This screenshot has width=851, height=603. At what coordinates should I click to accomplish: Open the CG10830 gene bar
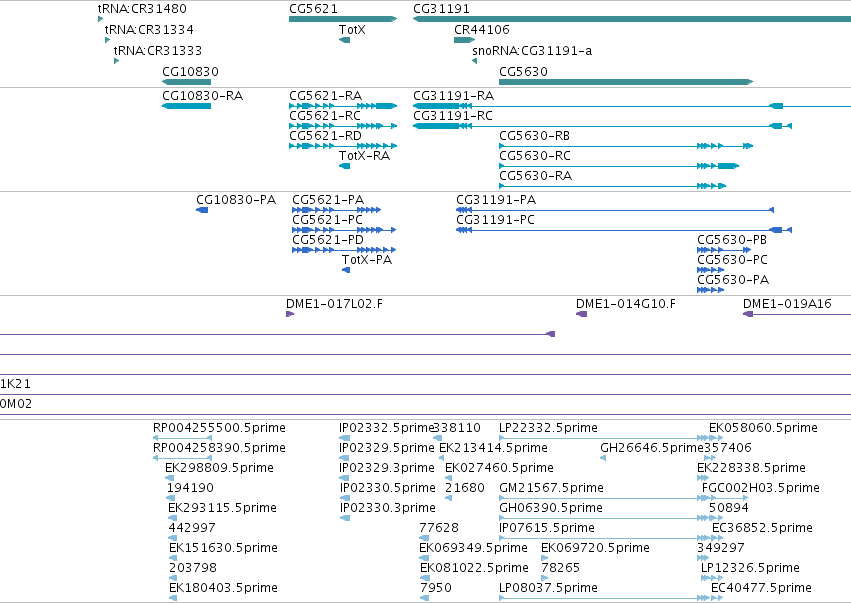(186, 82)
